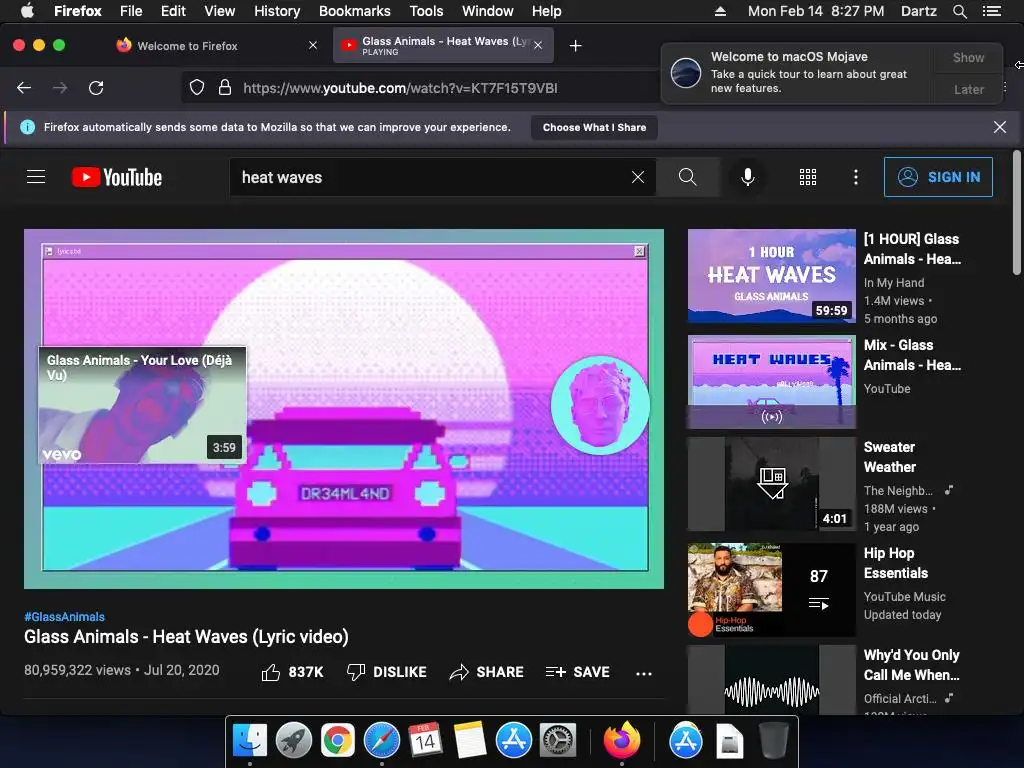The width and height of the screenshot is (1024, 768).
Task: Open the Your Love (Déjà Vu) card
Action: point(142,405)
